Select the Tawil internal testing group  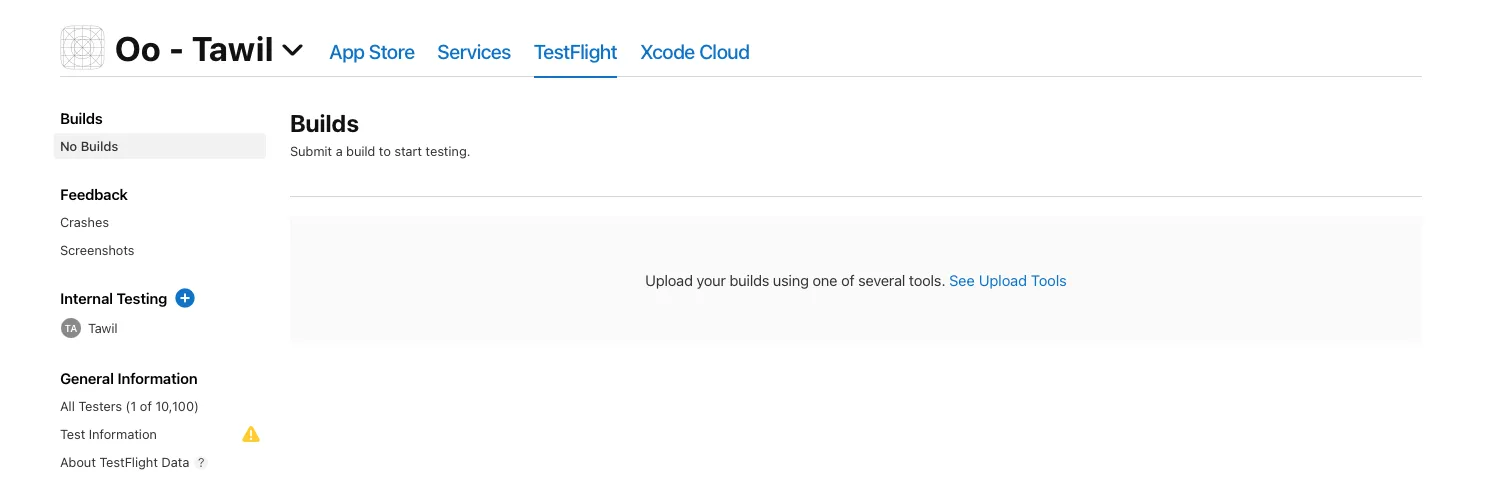coord(103,328)
